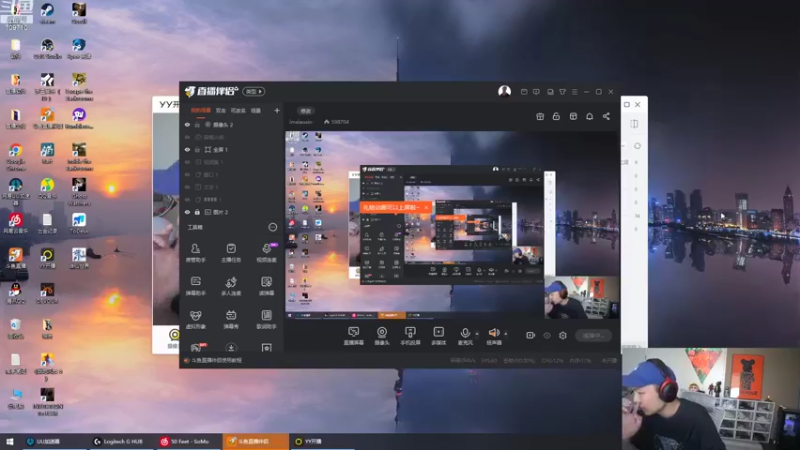Add a 多媒体 multimedia source
The height and width of the screenshot is (450, 800).
coord(438,336)
